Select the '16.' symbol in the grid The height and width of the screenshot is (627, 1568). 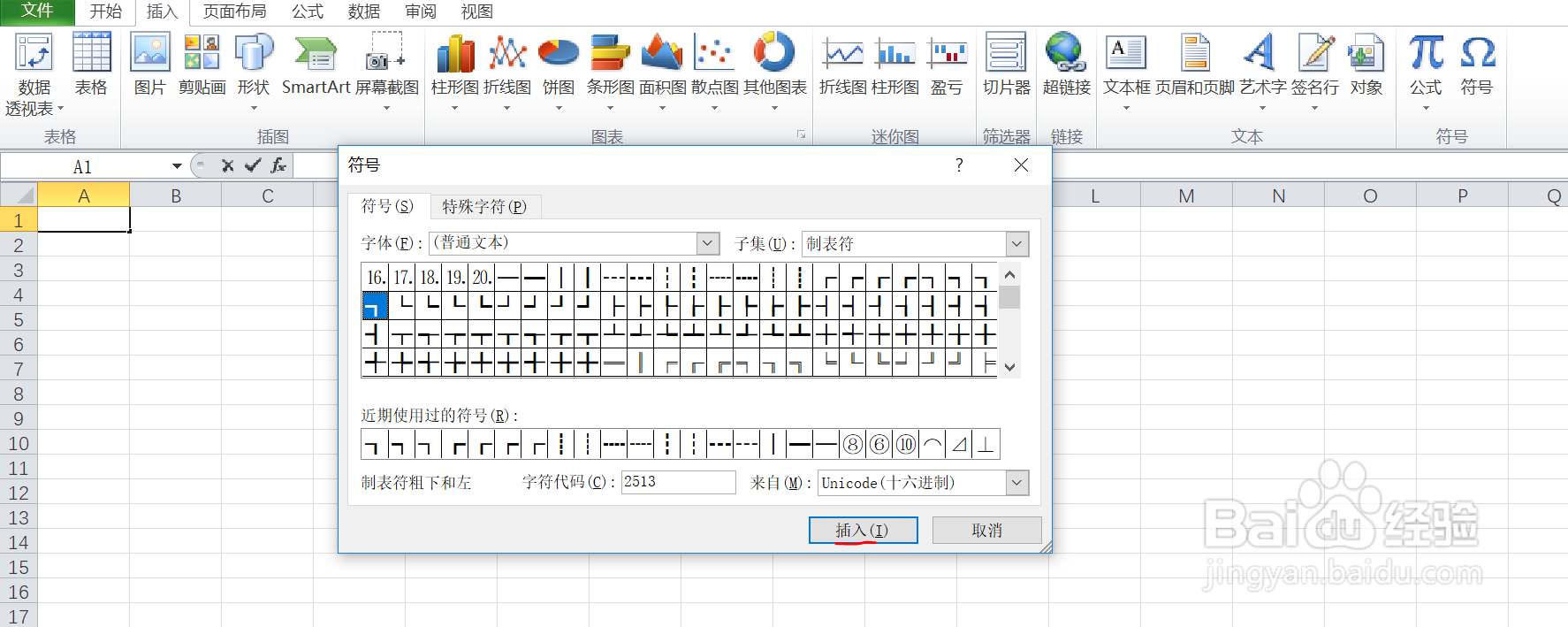(376, 277)
